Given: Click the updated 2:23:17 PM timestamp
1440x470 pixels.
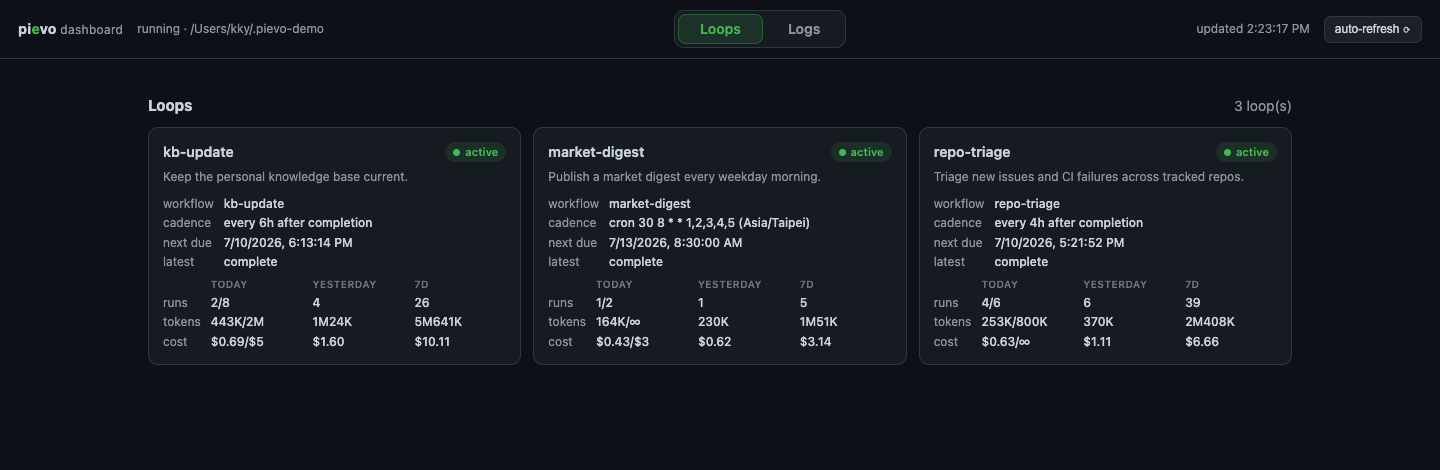Looking at the screenshot, I should tap(1252, 29).
